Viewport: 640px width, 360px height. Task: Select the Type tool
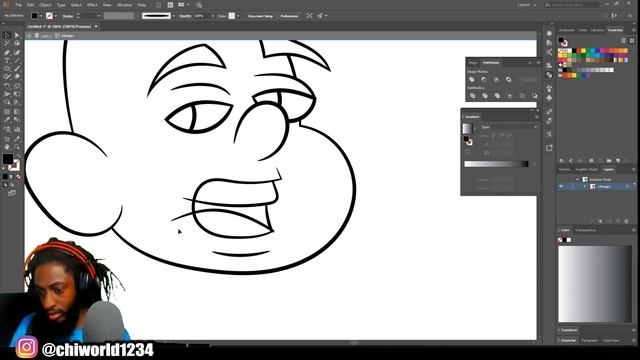click(7, 60)
